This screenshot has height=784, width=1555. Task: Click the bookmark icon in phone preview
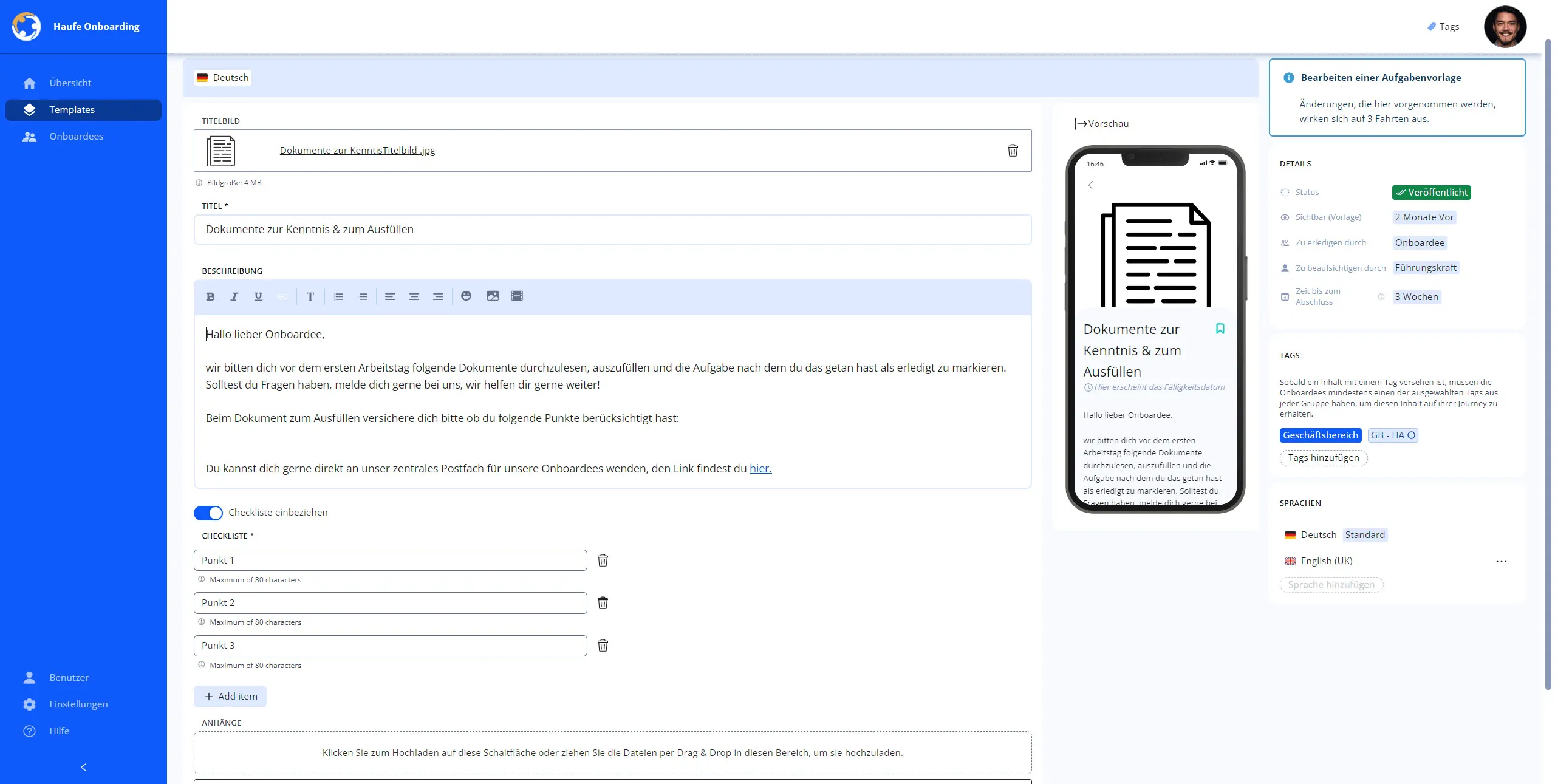click(x=1220, y=329)
